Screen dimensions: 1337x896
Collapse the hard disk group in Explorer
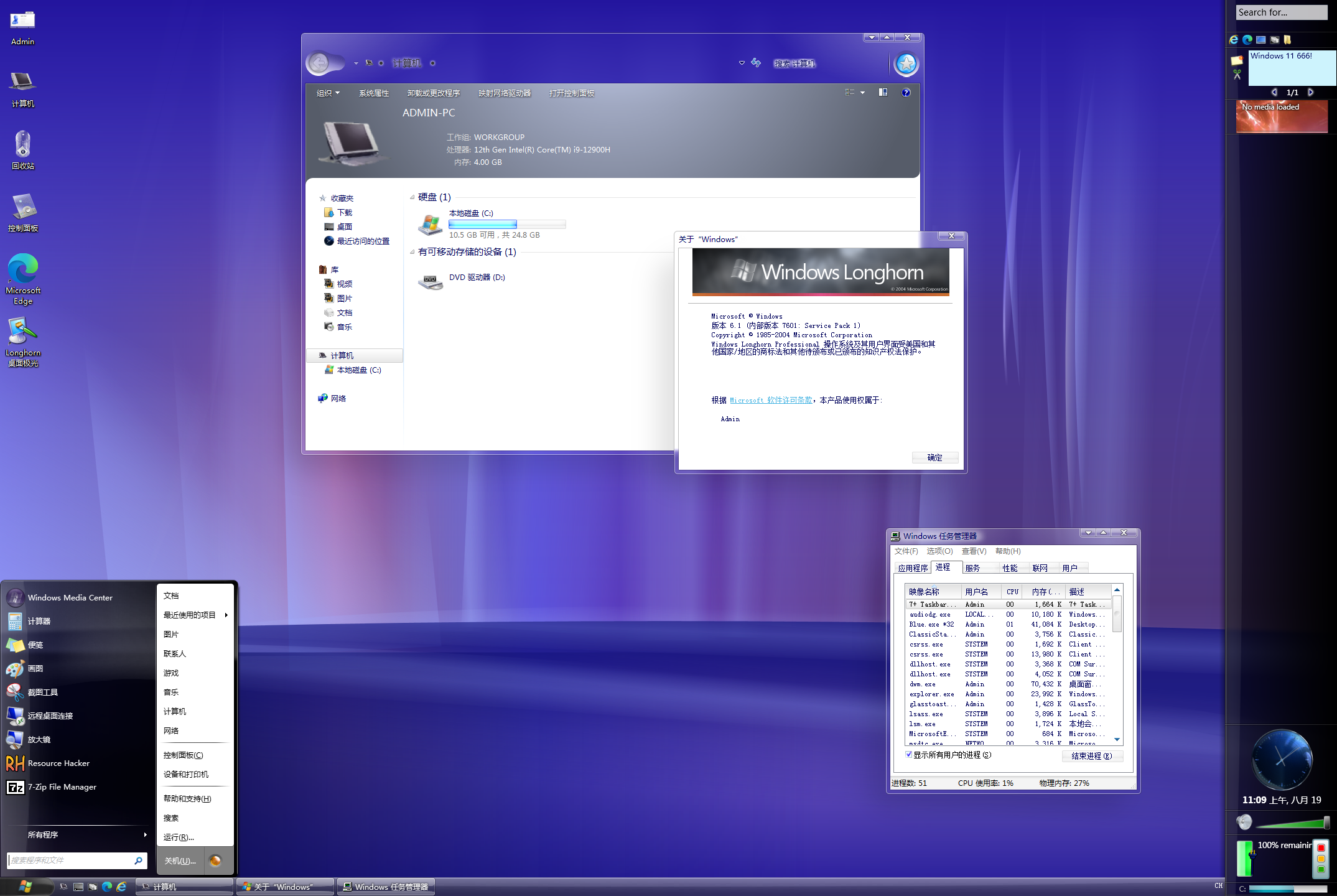coord(412,197)
